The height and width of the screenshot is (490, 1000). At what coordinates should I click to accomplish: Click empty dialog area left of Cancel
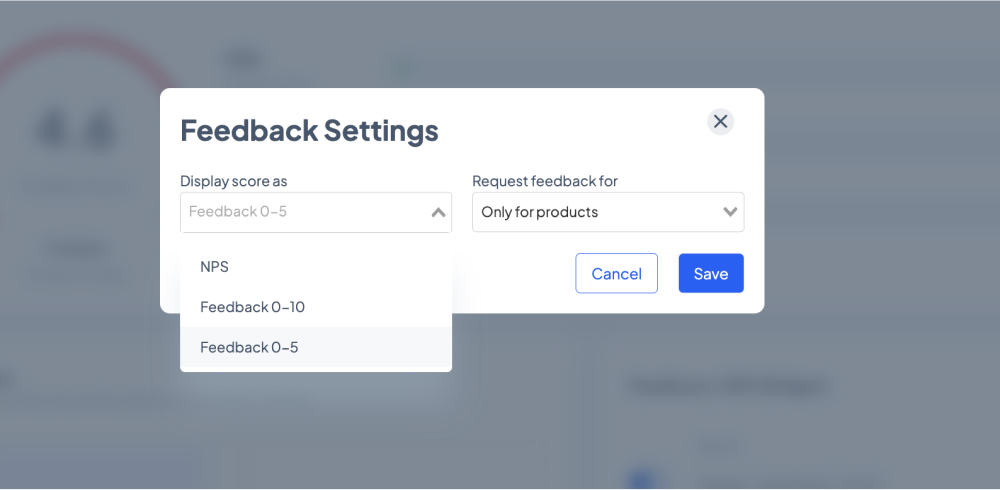[x=510, y=273]
